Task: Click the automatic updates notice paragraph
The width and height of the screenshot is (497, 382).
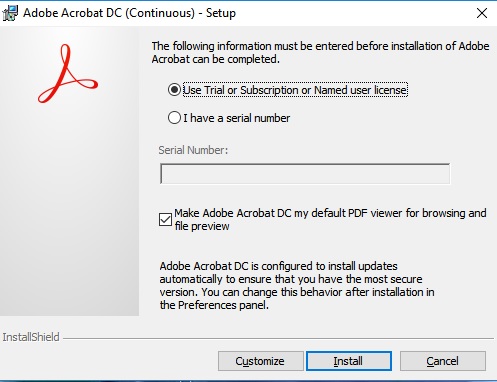Action: click(x=297, y=286)
